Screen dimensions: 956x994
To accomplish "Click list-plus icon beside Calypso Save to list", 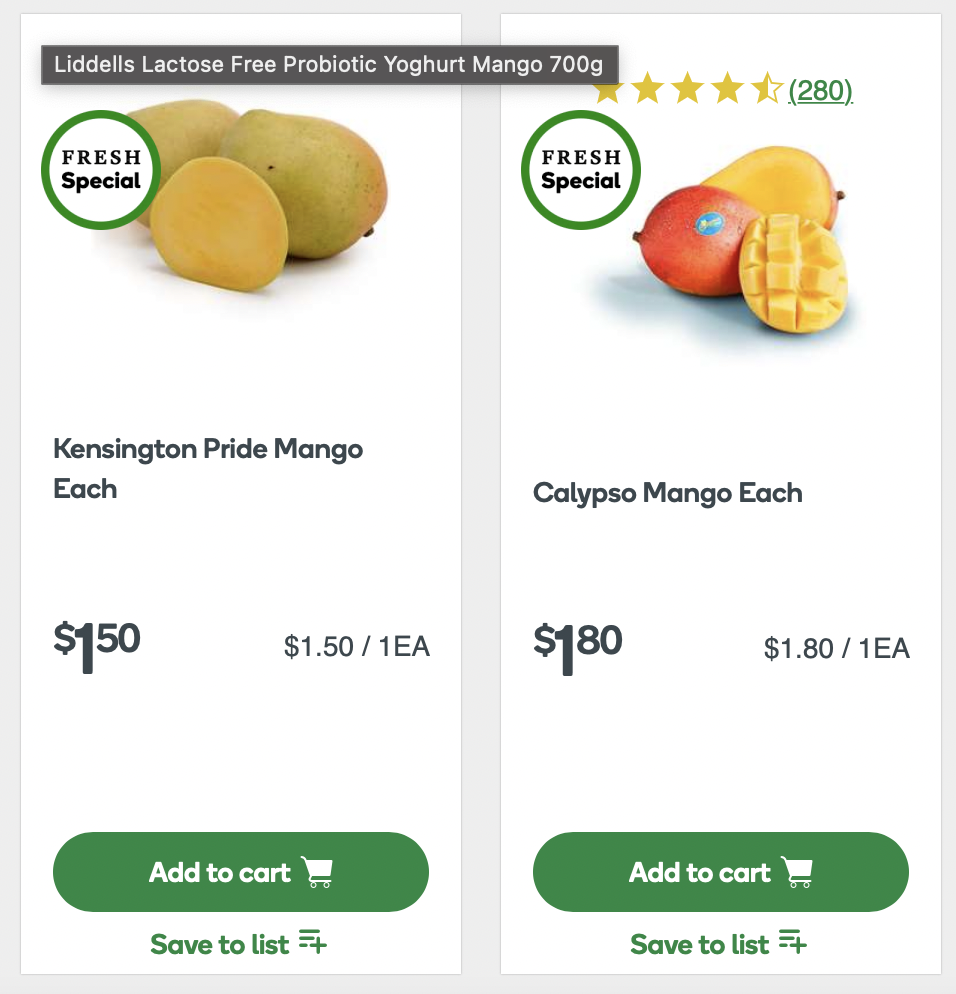I will pyautogui.click(x=793, y=942).
